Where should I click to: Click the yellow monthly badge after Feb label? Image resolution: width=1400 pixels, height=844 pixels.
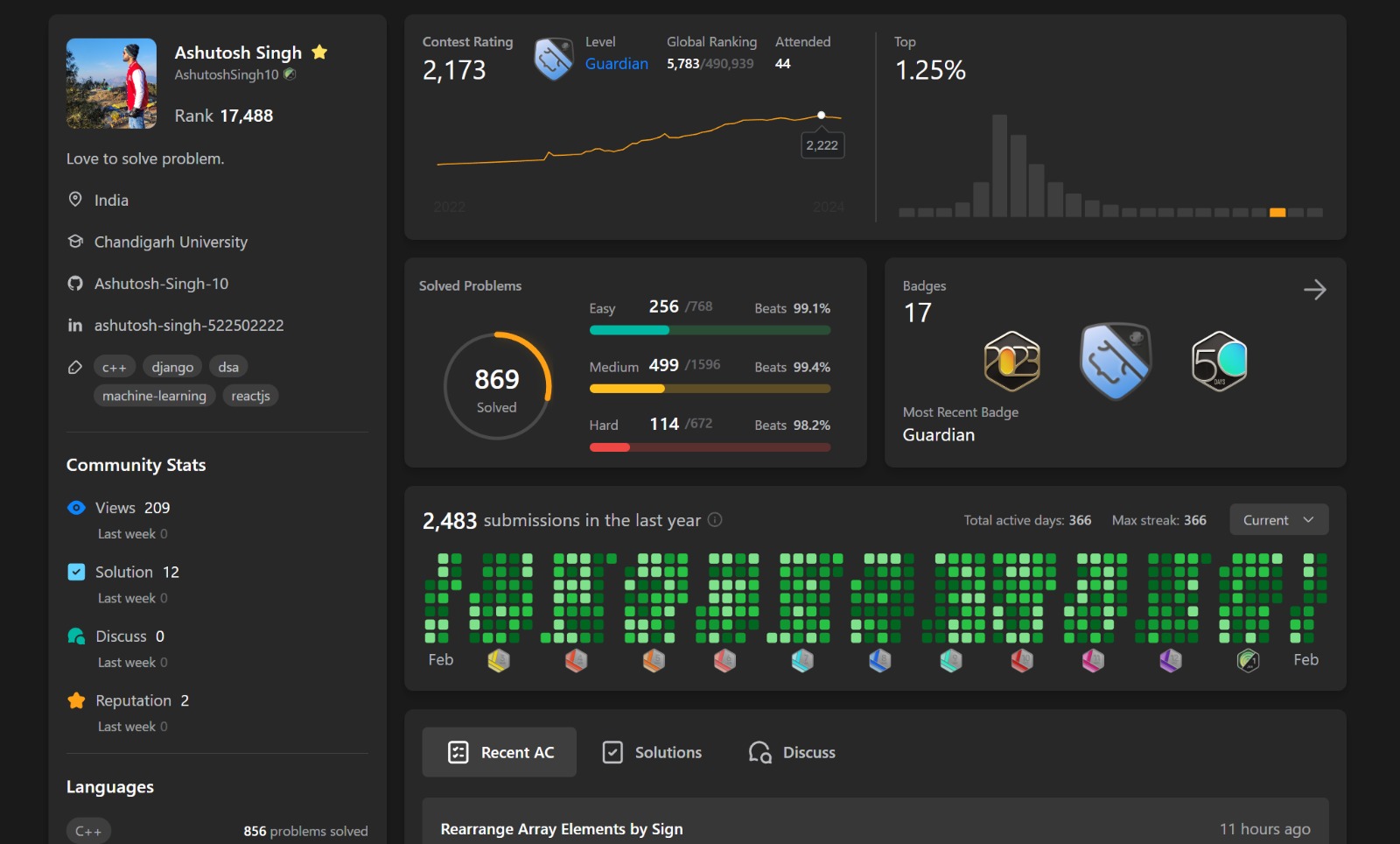(x=499, y=660)
